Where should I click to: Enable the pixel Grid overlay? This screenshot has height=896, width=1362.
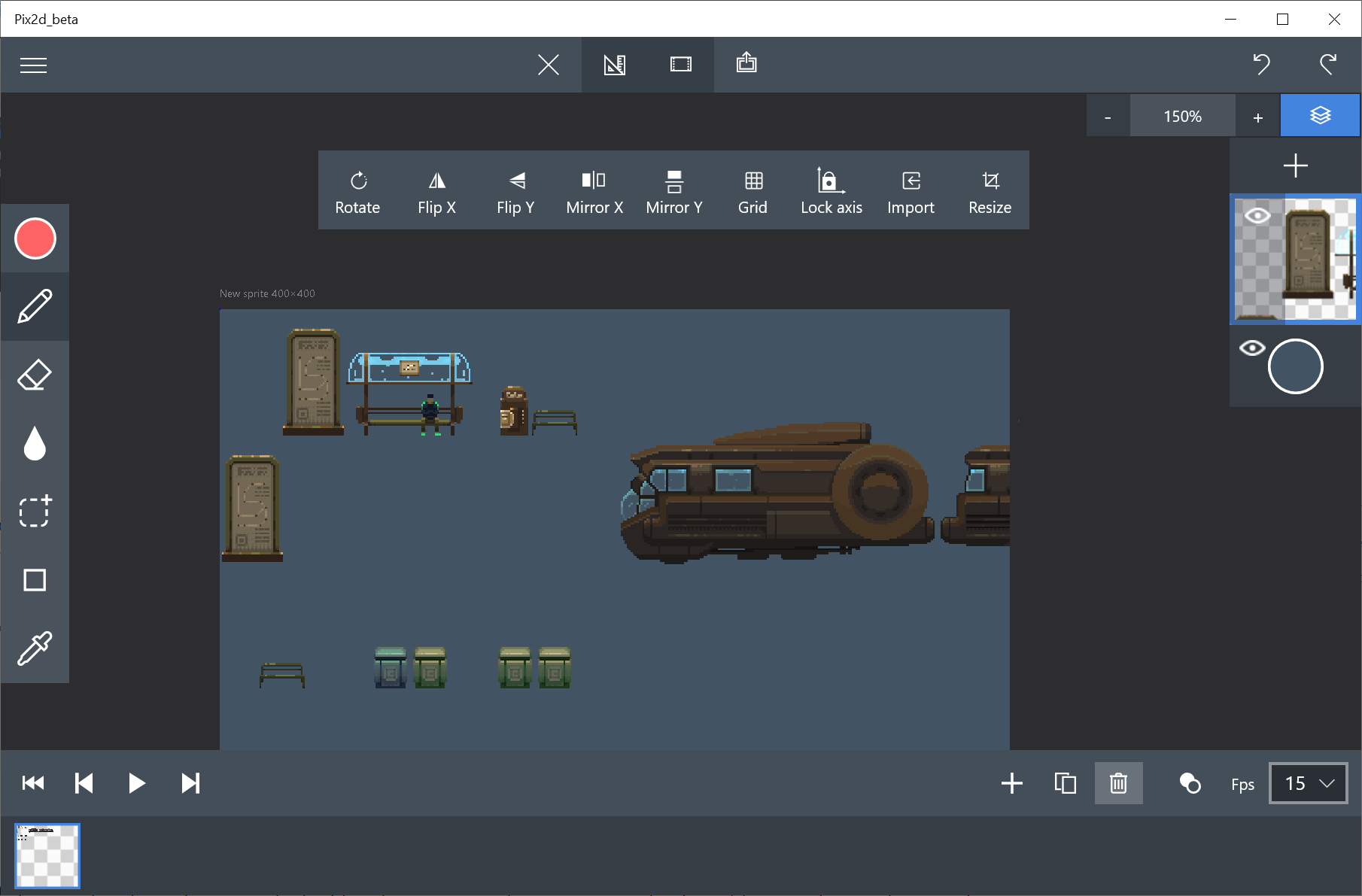click(752, 190)
